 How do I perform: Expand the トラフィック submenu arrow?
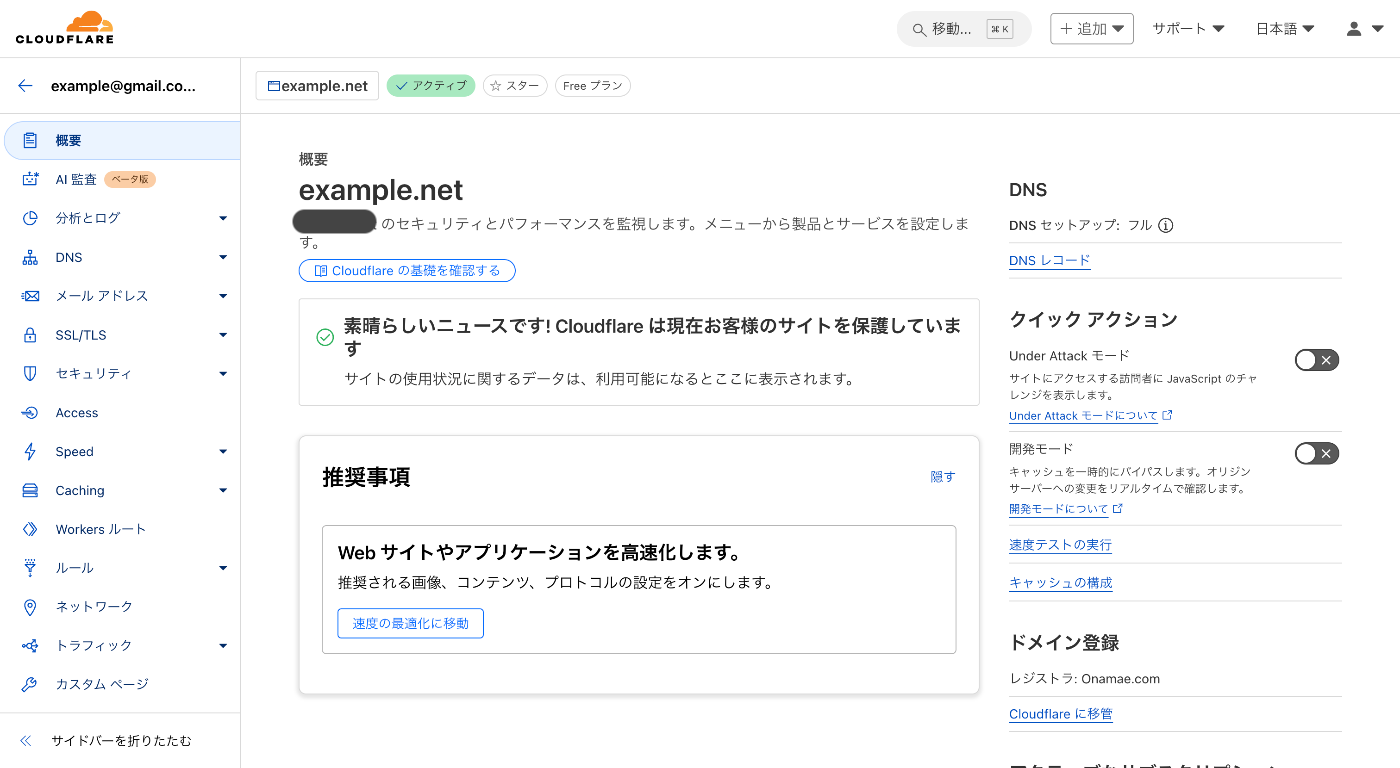(223, 646)
